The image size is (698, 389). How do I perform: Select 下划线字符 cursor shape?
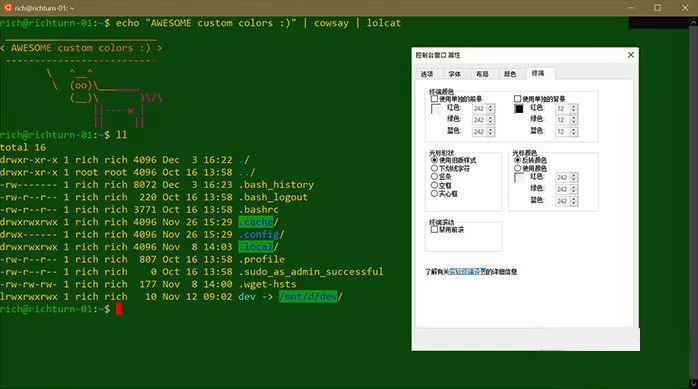click(x=434, y=168)
